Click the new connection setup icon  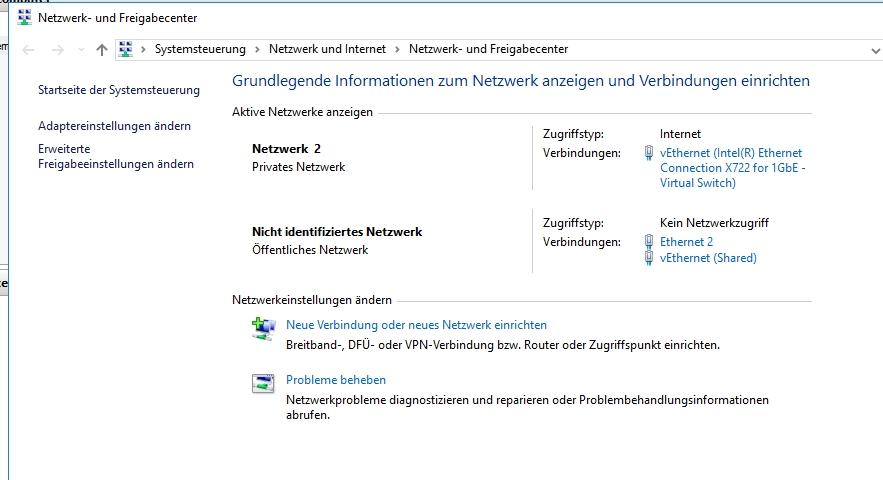(263, 329)
